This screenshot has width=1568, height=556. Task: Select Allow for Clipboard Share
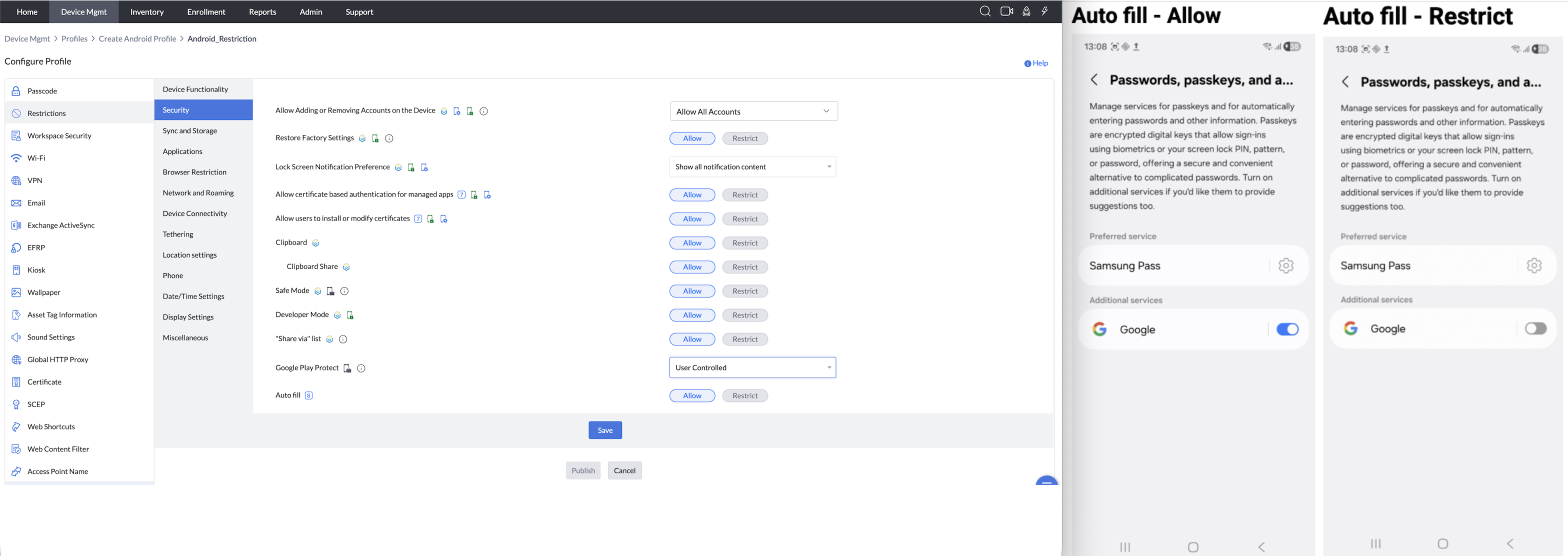point(691,267)
